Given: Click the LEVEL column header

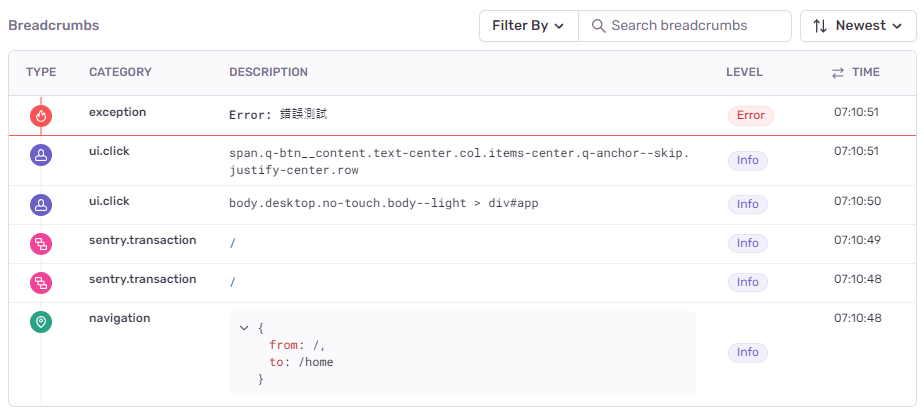Looking at the screenshot, I should pyautogui.click(x=744, y=72).
